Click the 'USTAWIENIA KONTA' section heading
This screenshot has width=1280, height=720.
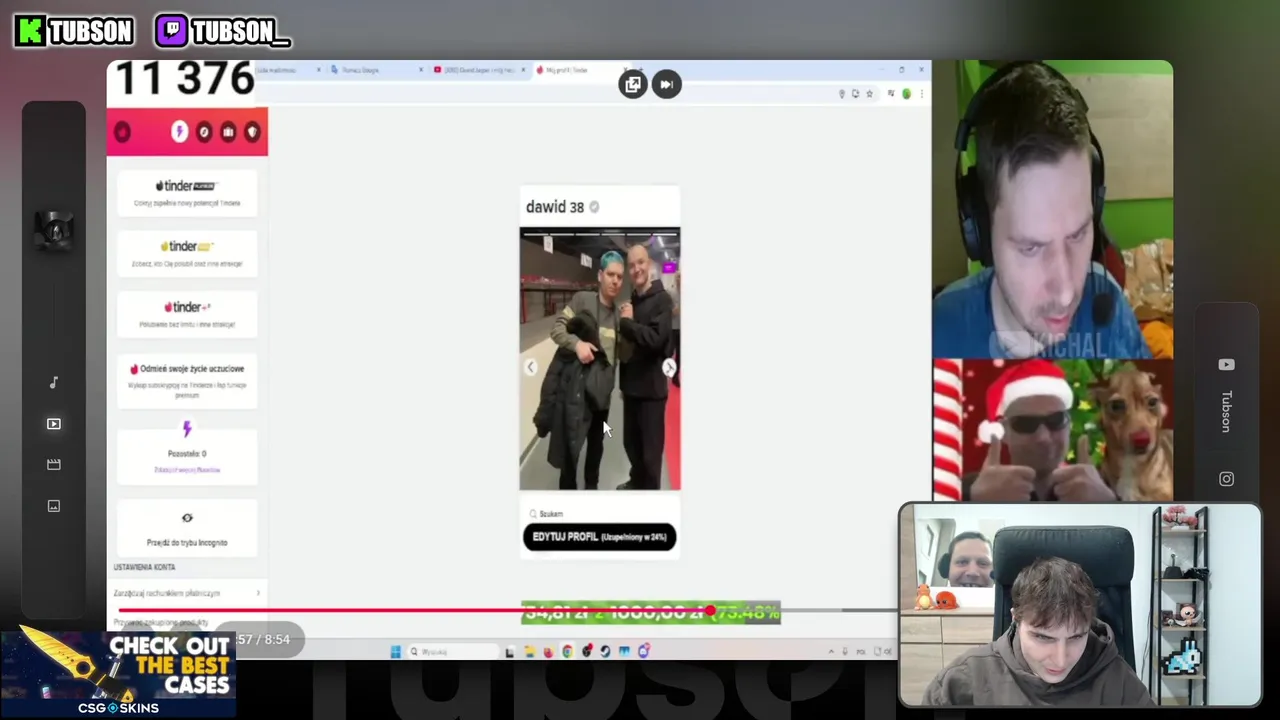pos(144,567)
